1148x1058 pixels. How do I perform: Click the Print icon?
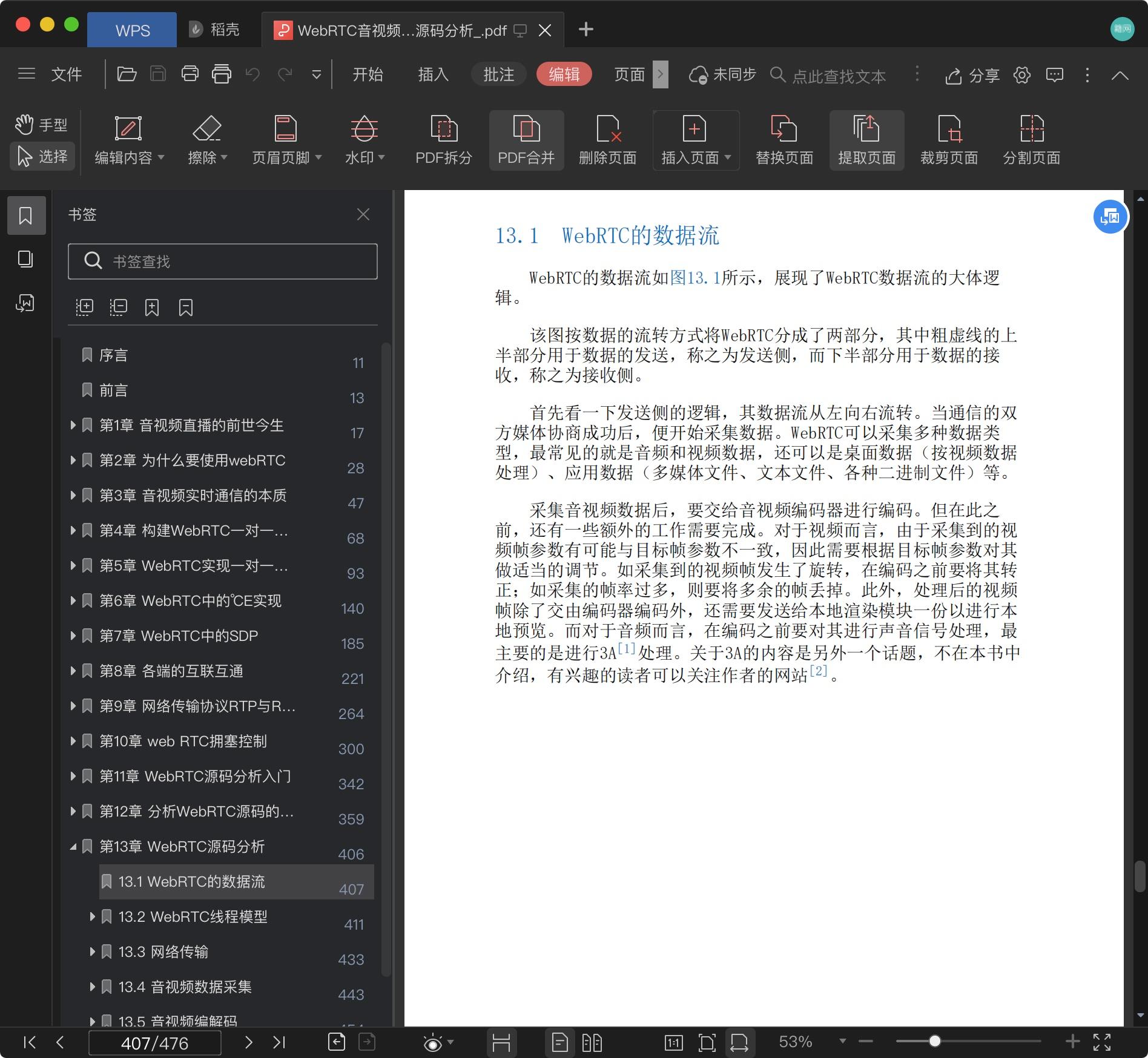tap(190, 74)
